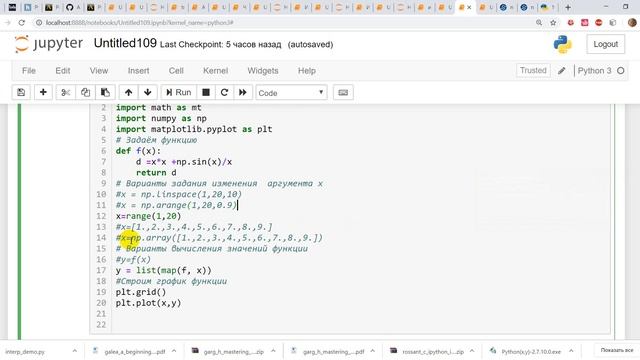Open the cell type dropdown showing Code
The image size is (640, 360).
tap(291, 93)
